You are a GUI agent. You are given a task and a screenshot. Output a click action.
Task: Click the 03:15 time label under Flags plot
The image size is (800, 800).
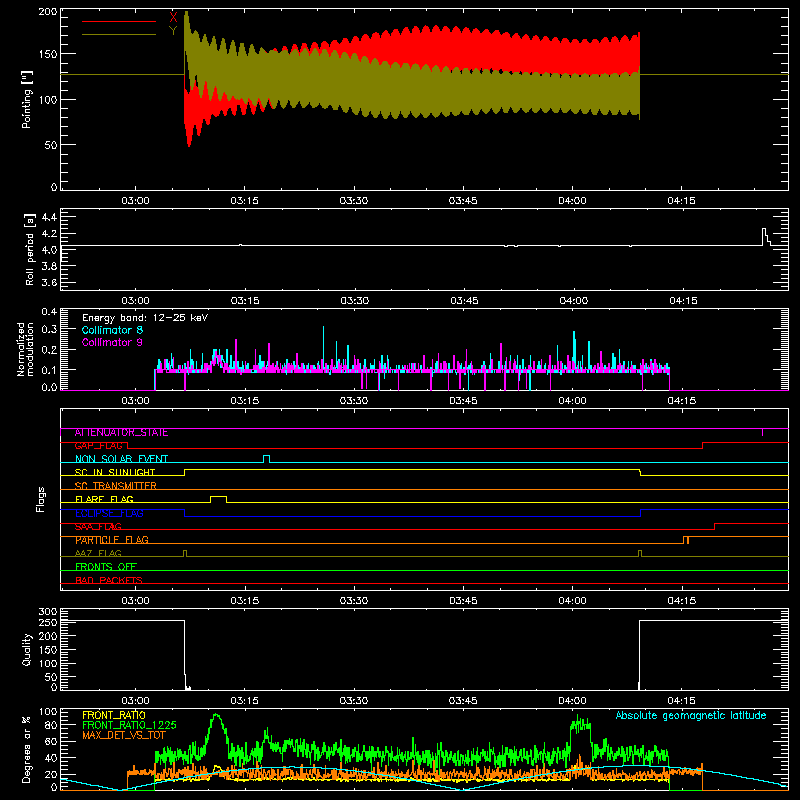[x=244, y=601]
